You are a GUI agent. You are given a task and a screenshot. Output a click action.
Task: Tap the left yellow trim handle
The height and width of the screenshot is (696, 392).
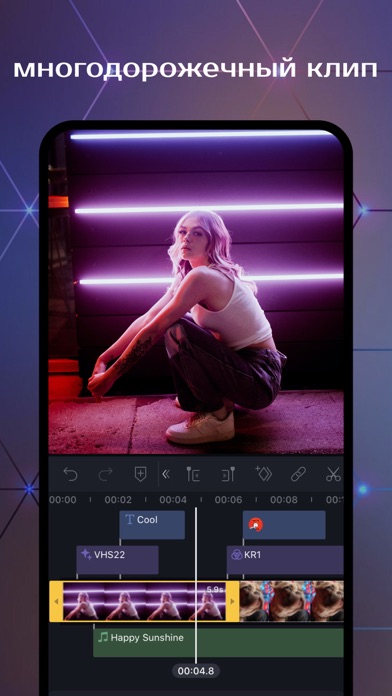[56, 601]
